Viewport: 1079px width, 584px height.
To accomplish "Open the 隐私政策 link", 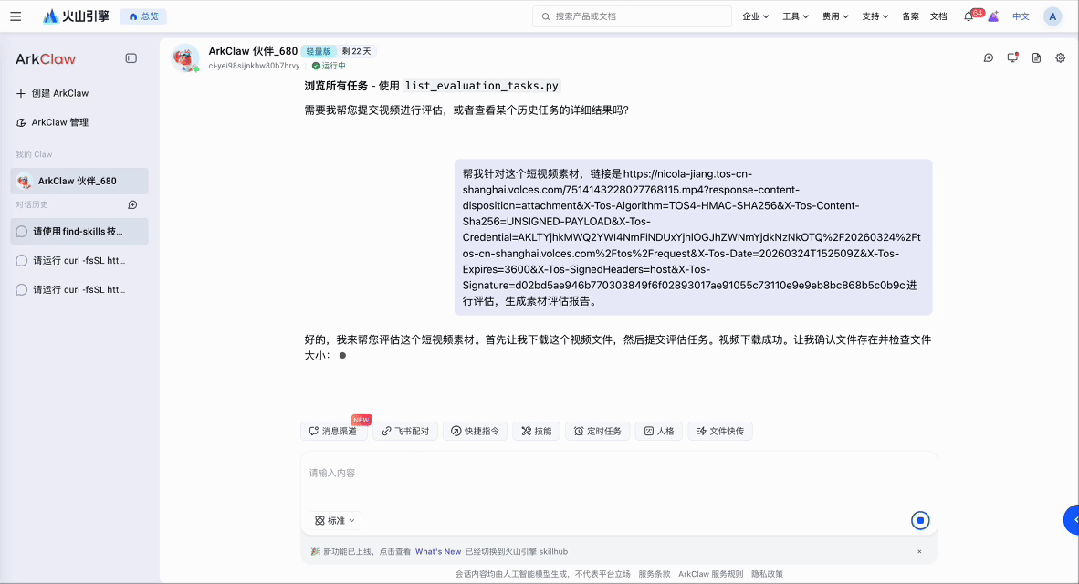I will tap(767, 574).
